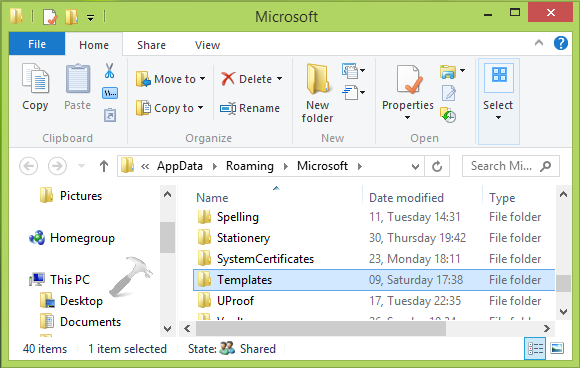Click the Forward navigation arrow
Image resolution: width=580 pixels, height=368 pixels.
[x=57, y=166]
